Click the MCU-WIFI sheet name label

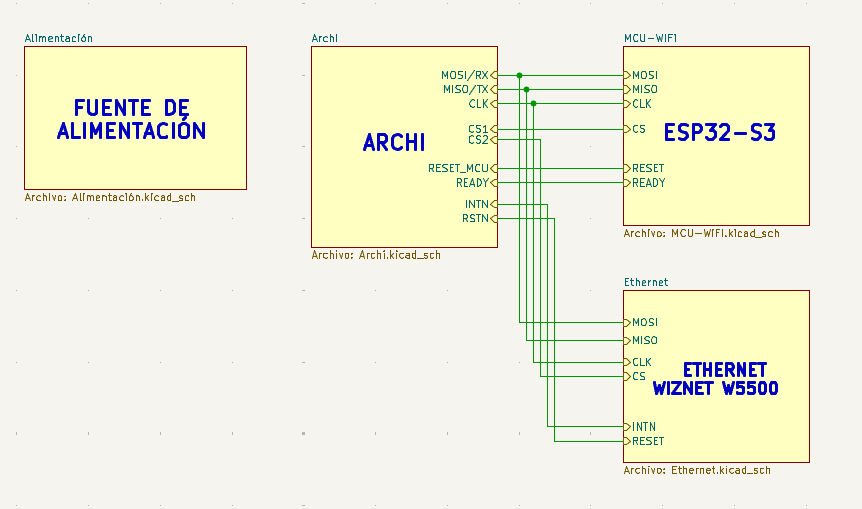[650, 38]
